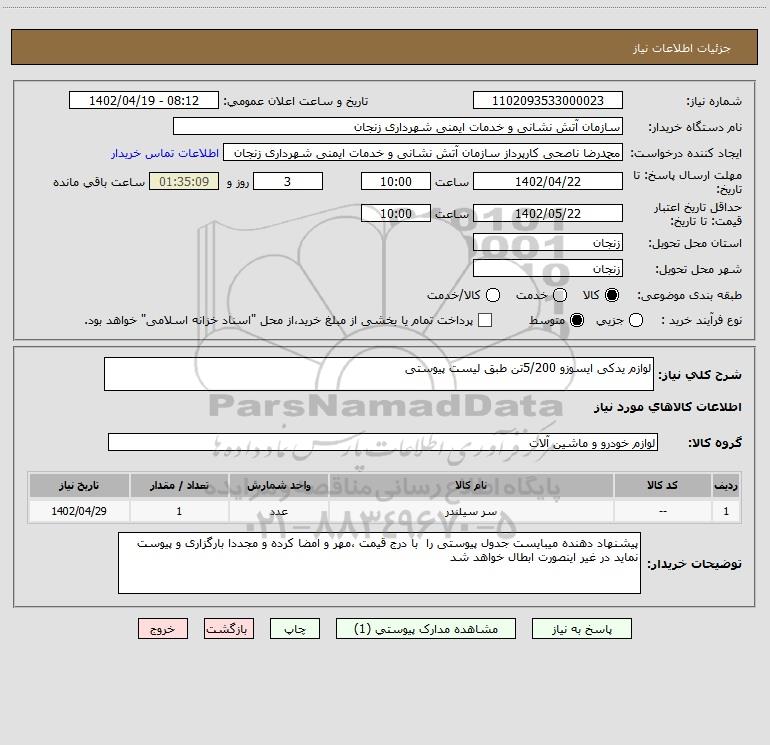Click the price validity date 1402/05/22
Image resolution: width=770 pixels, height=745 pixels.
(548, 213)
